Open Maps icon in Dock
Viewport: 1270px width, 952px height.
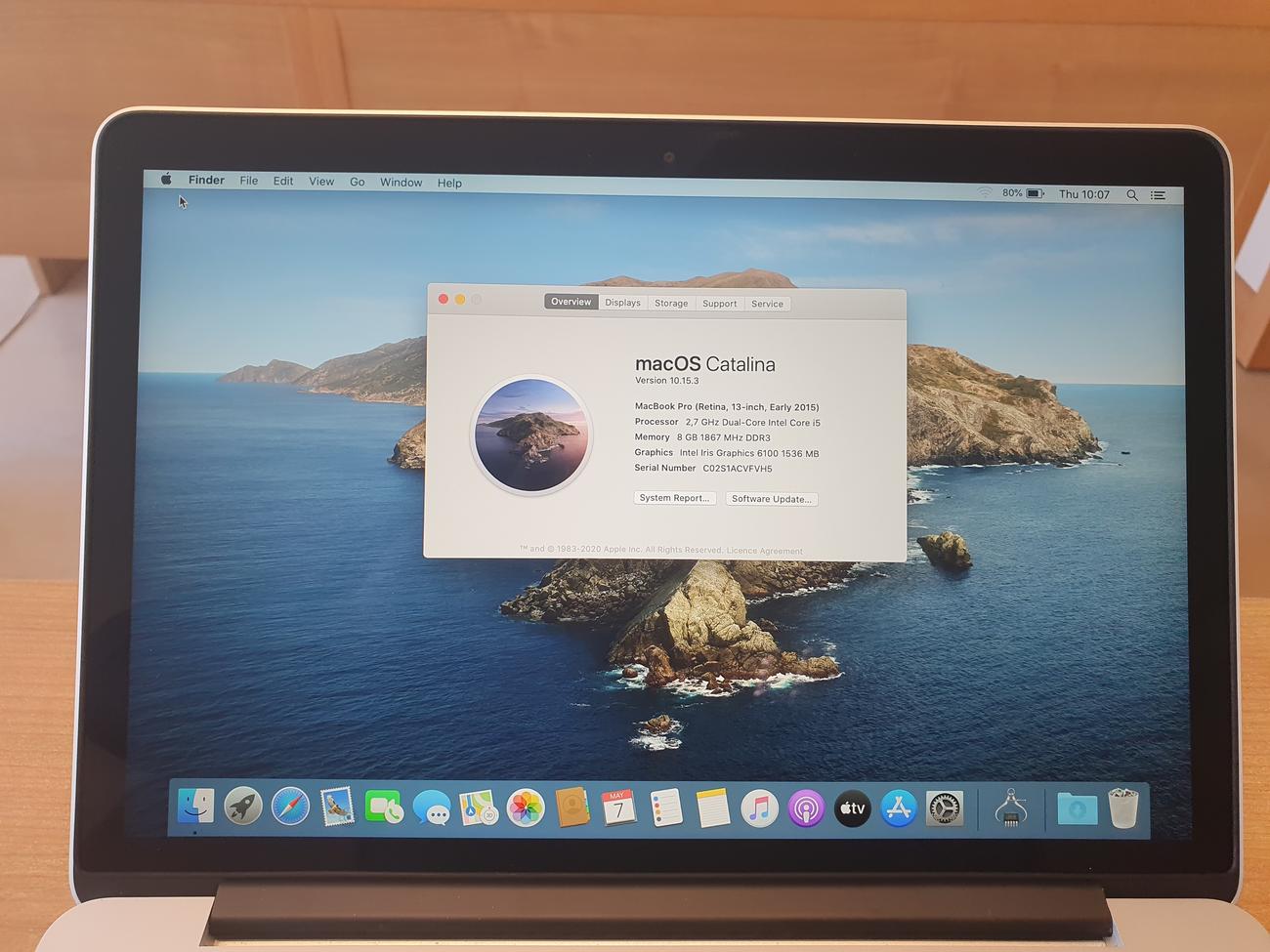click(x=478, y=808)
